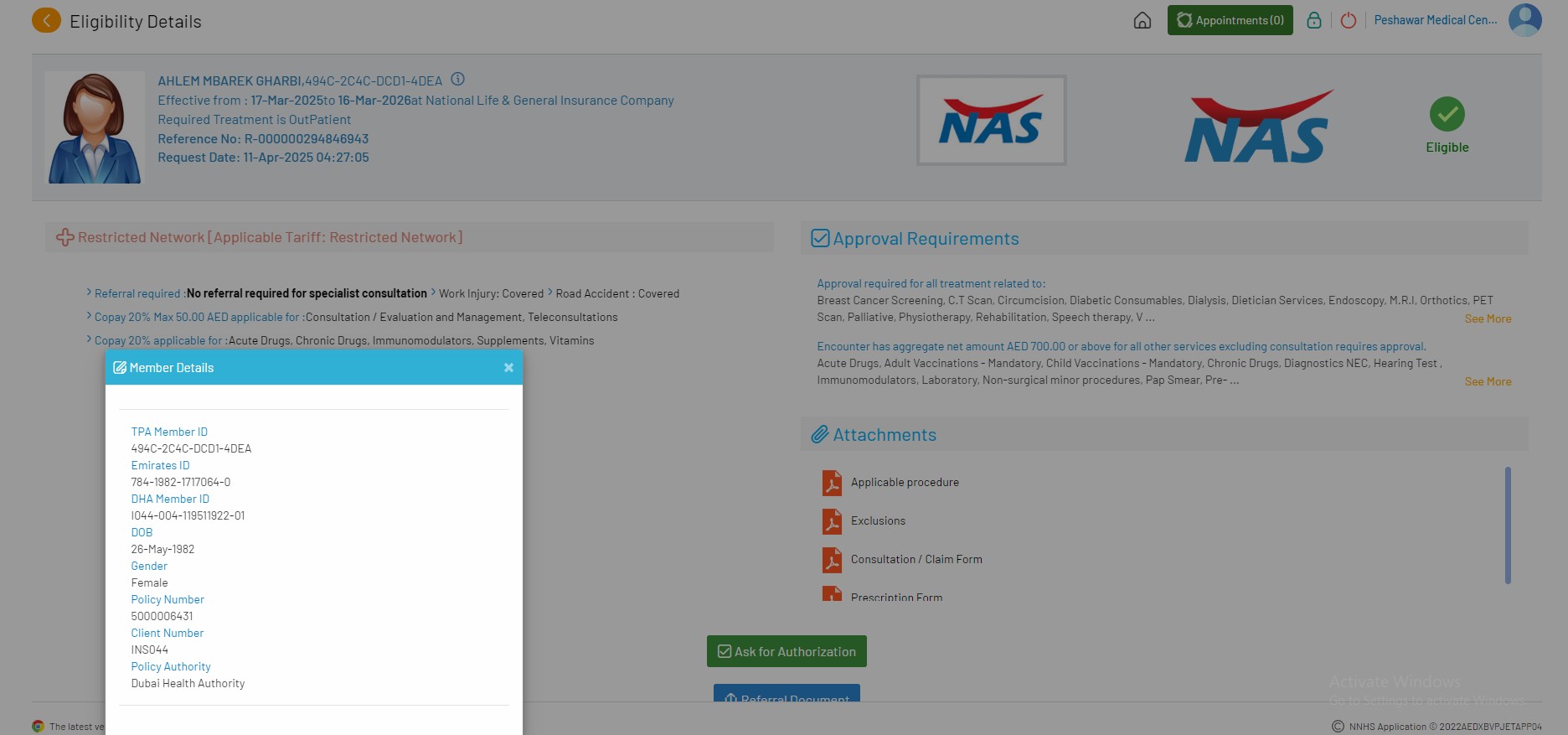Click the Member Details edit icon
Screen dimensions: 1568x735
tap(120, 368)
